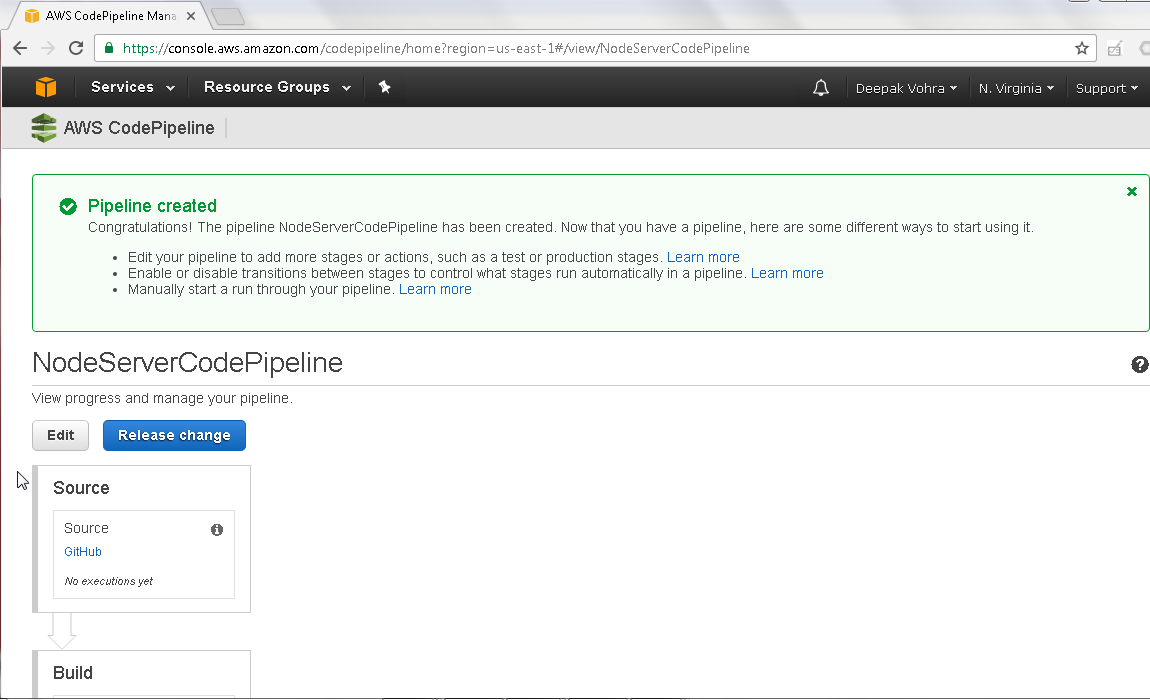
Task: Expand the Services dropdown menu
Action: pos(133,87)
